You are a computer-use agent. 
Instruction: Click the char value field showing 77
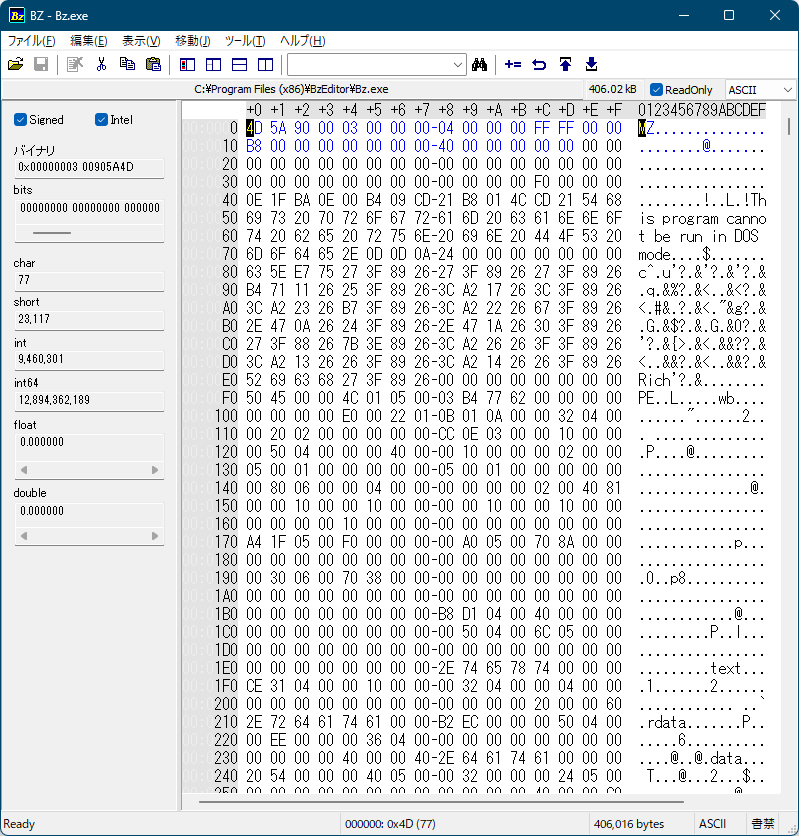[89, 280]
